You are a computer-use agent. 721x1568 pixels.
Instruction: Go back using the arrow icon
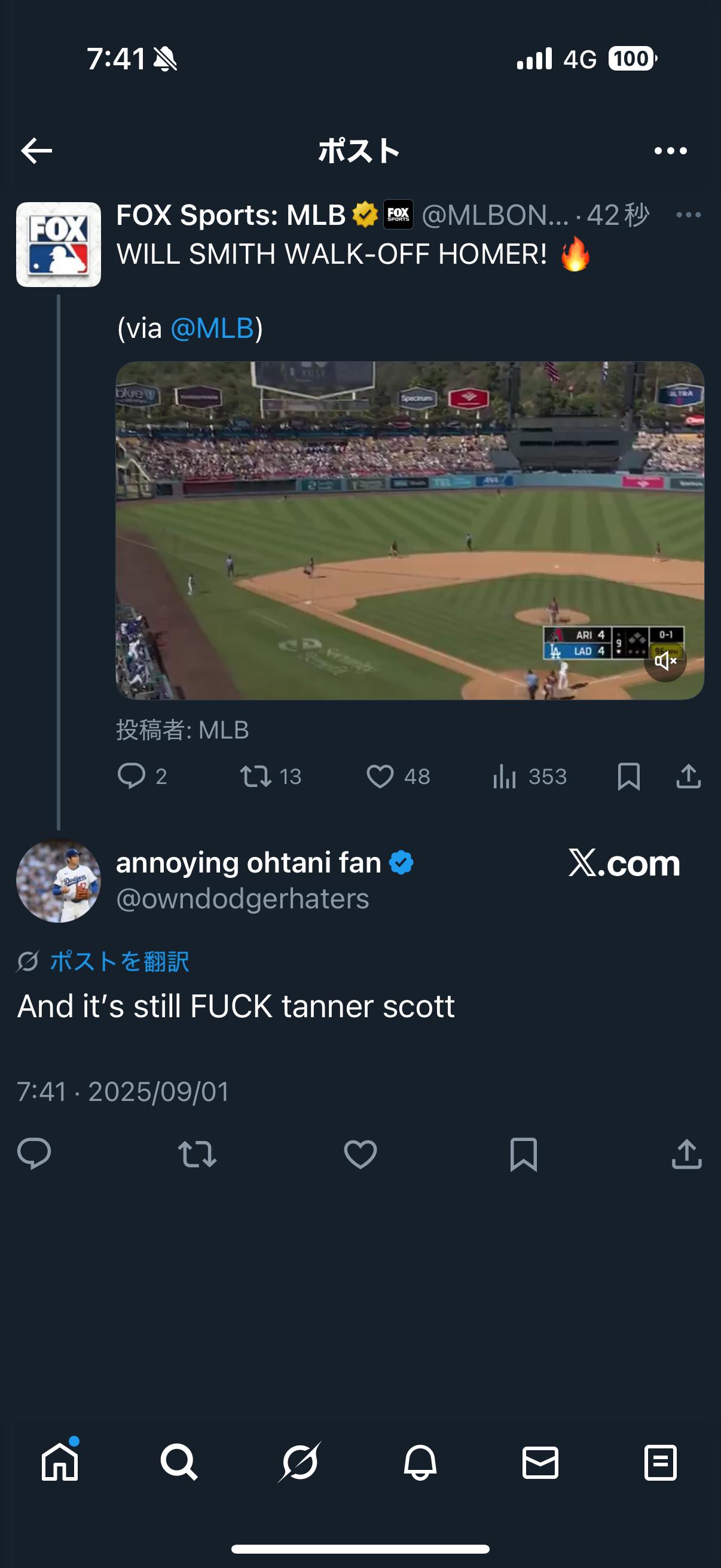[36, 151]
